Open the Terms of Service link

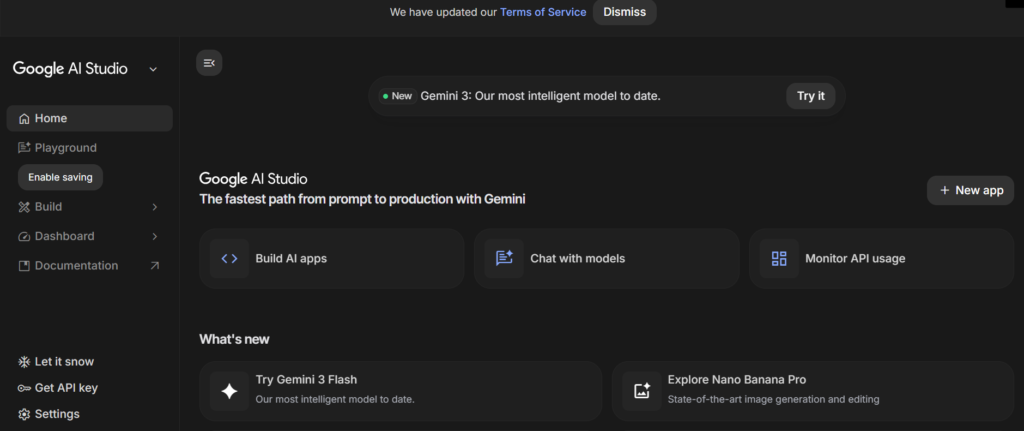(x=542, y=12)
